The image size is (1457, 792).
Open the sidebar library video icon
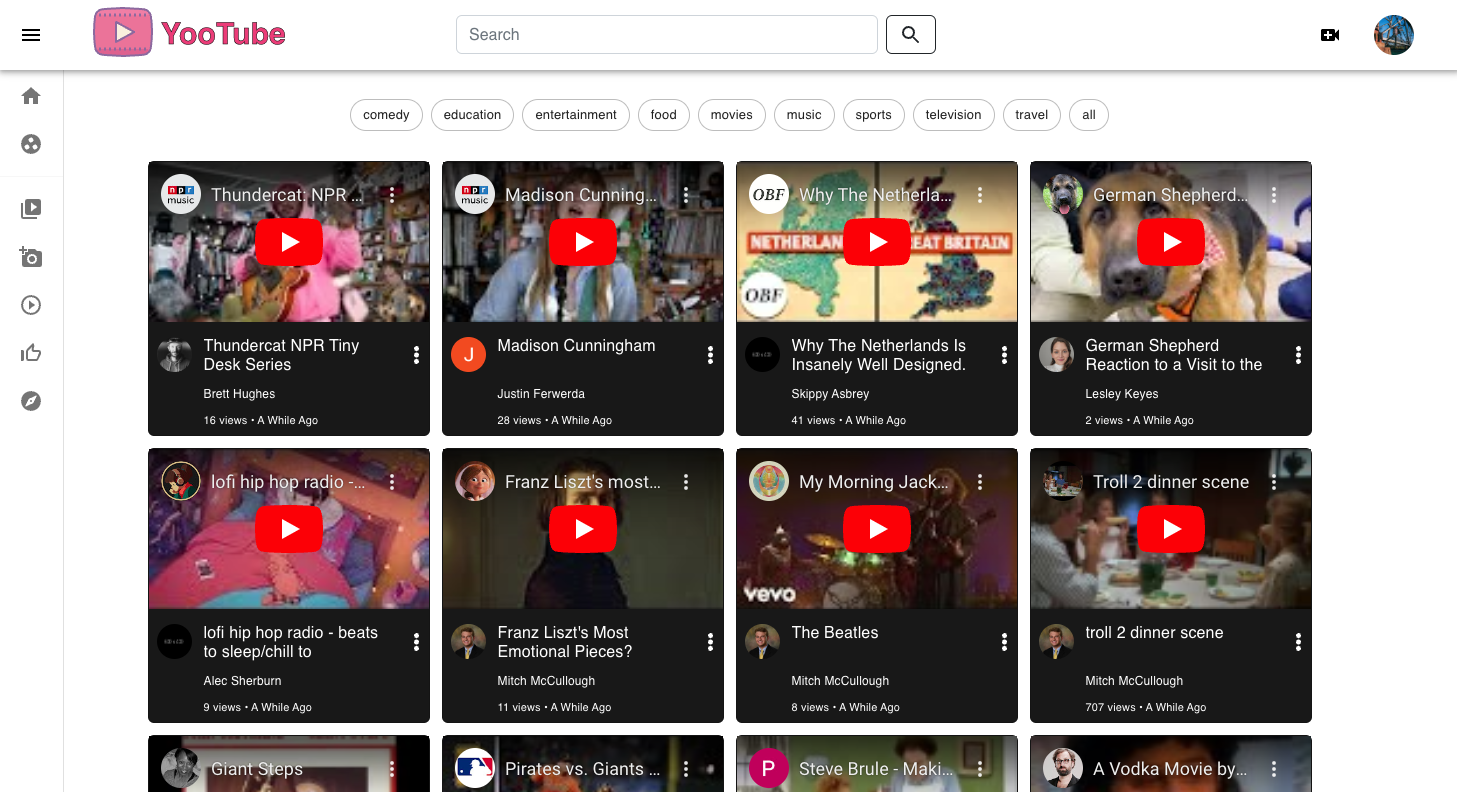pos(31,209)
